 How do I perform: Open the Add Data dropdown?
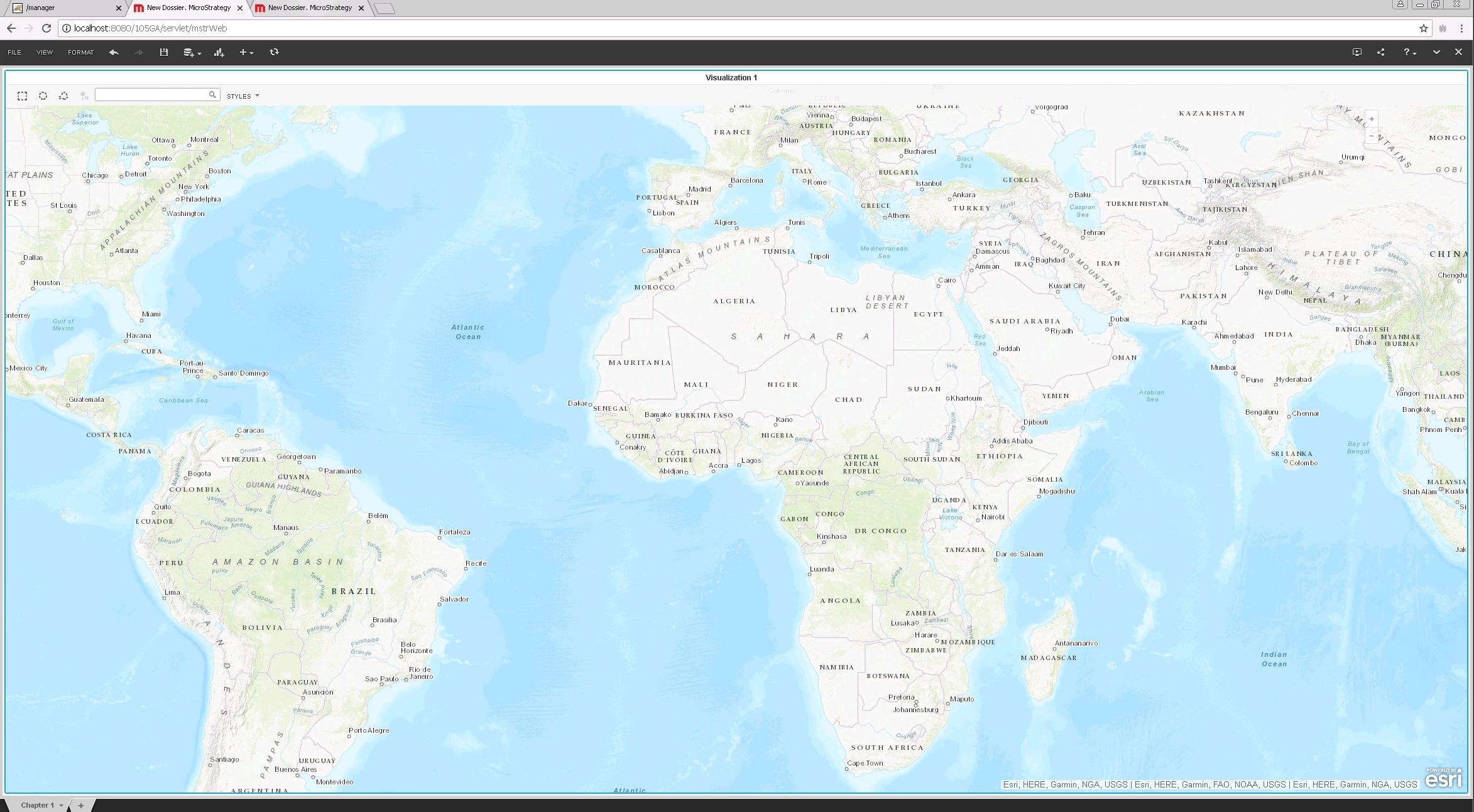(x=192, y=52)
